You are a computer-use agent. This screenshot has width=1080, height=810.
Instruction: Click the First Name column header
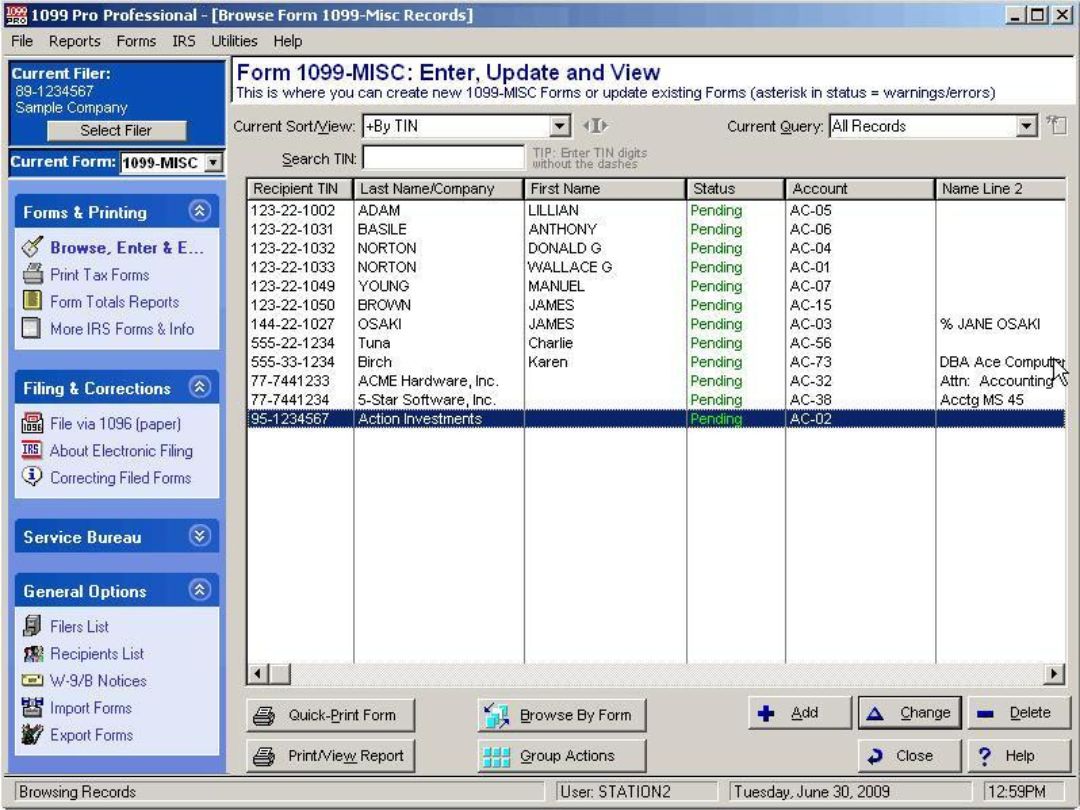(605, 189)
